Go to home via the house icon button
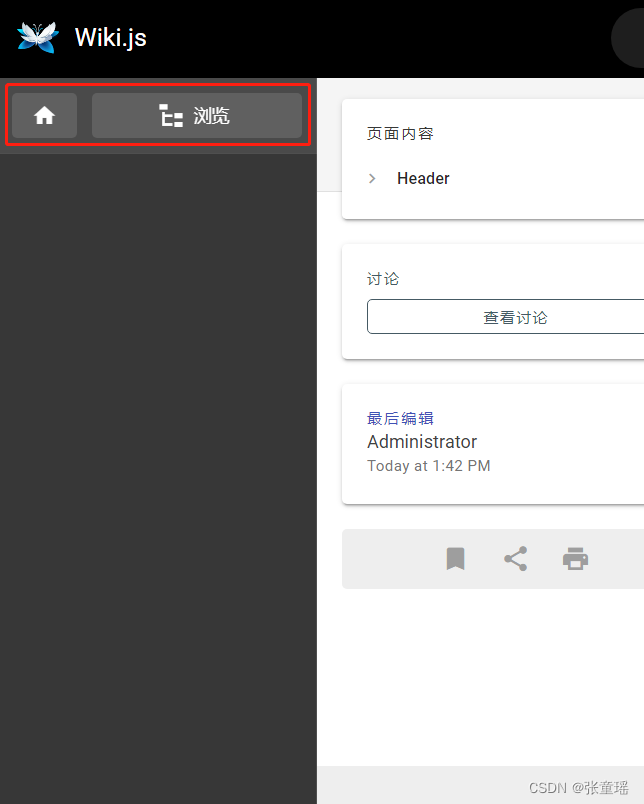The width and height of the screenshot is (644, 804). pyautogui.click(x=45, y=115)
